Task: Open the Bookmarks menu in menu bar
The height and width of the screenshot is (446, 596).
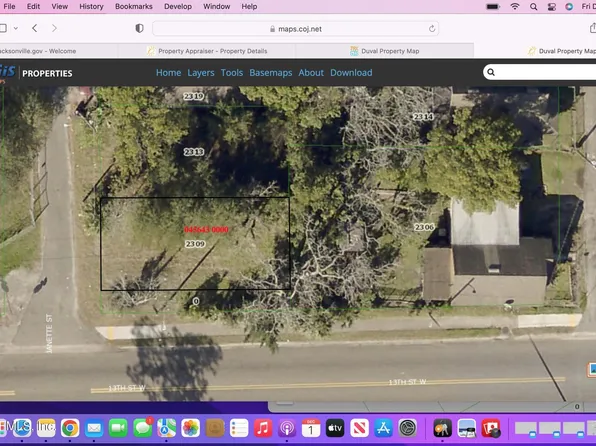Action: click(x=134, y=6)
